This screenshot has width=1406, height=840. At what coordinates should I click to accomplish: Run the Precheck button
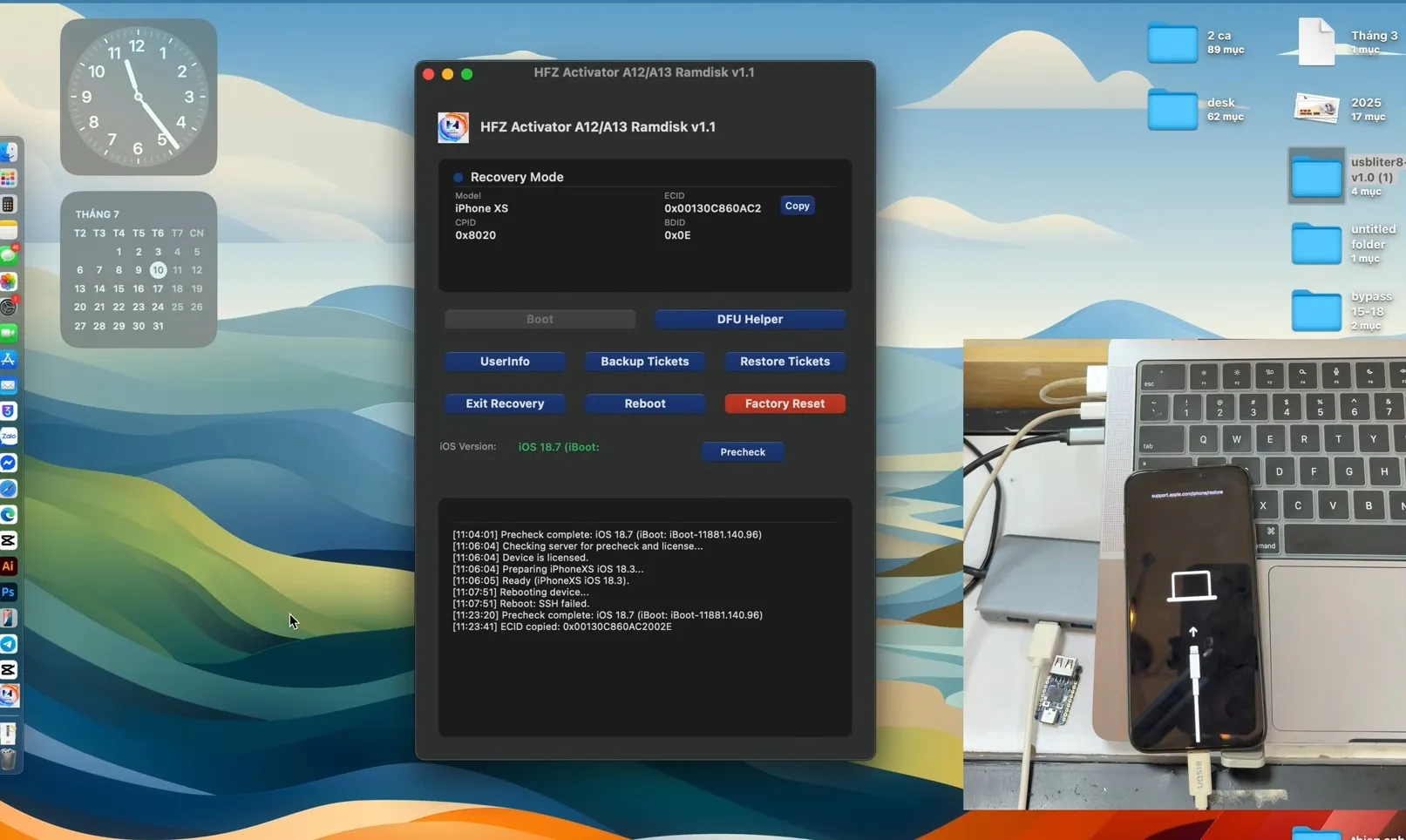(743, 451)
